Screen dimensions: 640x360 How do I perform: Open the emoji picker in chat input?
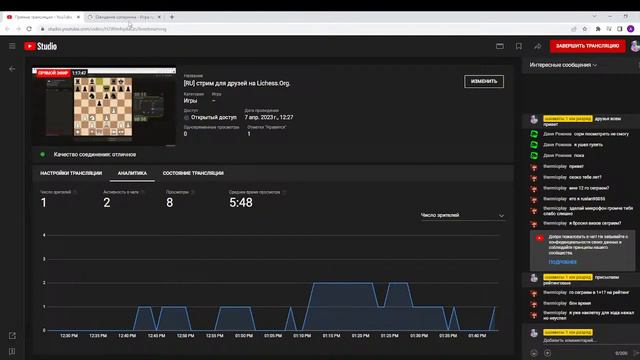tap(534, 353)
